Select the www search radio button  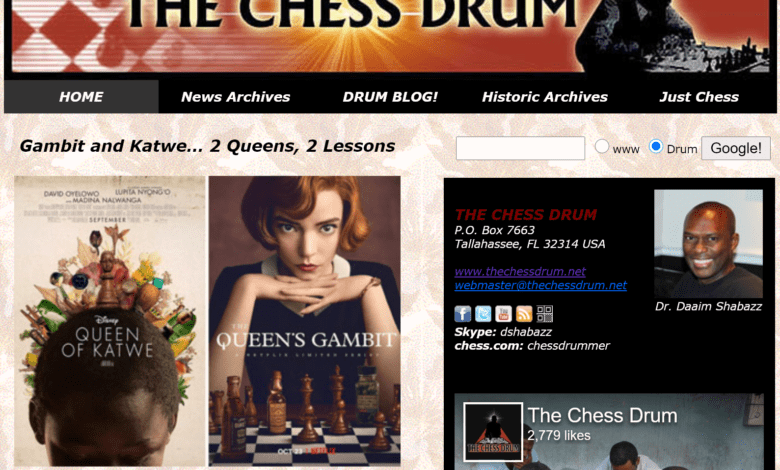[602, 146]
